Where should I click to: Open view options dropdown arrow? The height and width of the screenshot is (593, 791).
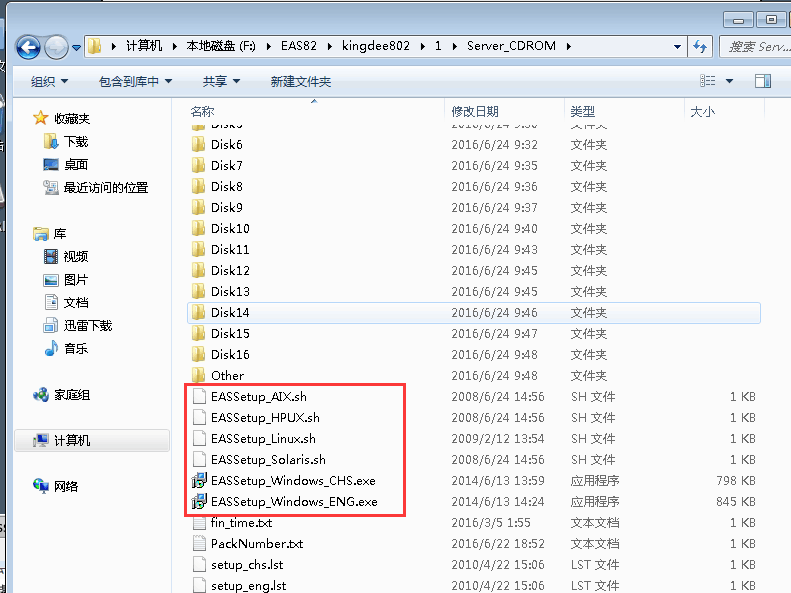click(x=729, y=81)
